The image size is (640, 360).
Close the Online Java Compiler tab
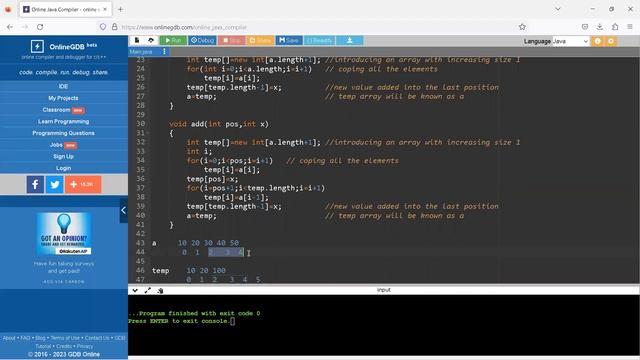(105, 9)
